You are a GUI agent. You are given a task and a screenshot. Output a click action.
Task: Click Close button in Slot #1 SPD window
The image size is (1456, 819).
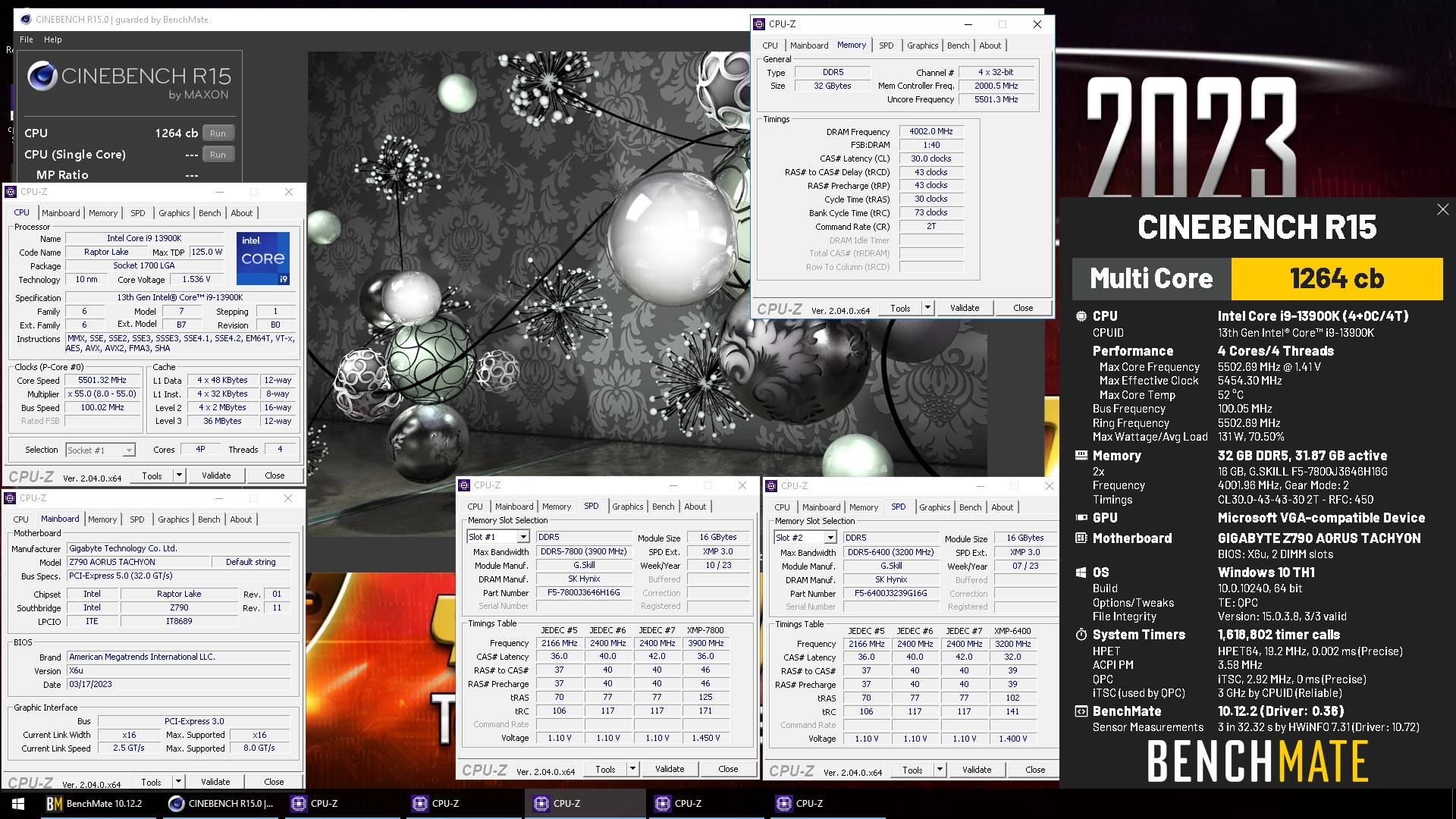(728, 769)
